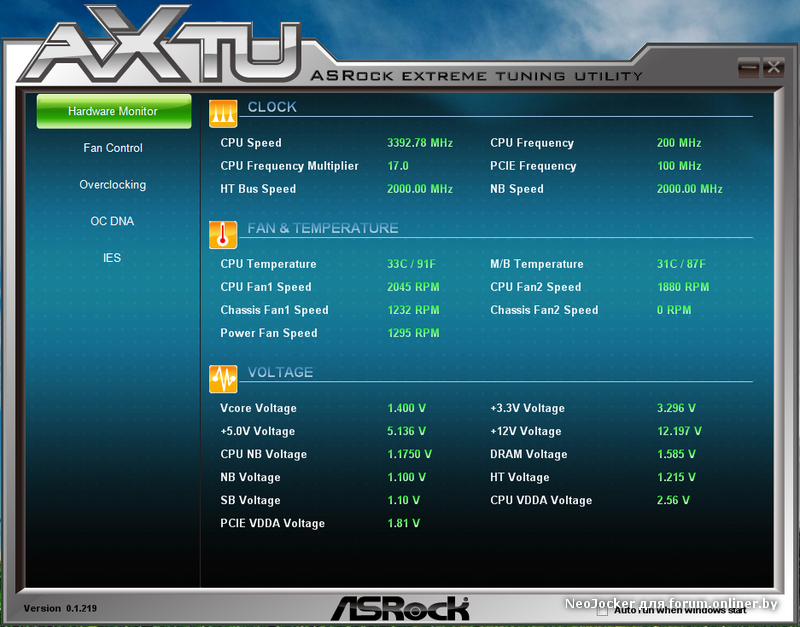Click NB Speed value 2000.00 MHz
The height and width of the screenshot is (627, 800).
(x=690, y=189)
